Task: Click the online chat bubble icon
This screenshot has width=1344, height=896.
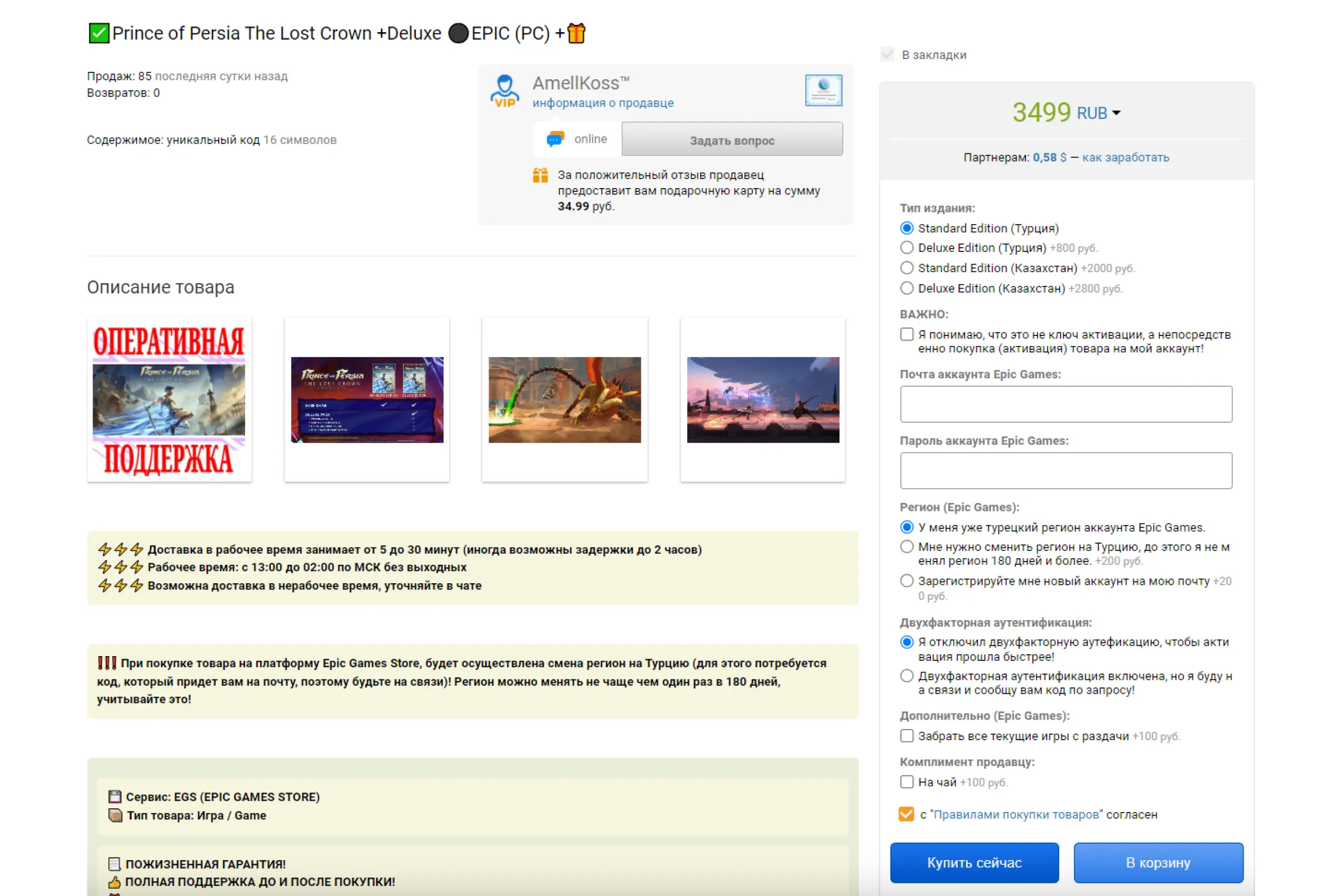Action: click(x=554, y=139)
